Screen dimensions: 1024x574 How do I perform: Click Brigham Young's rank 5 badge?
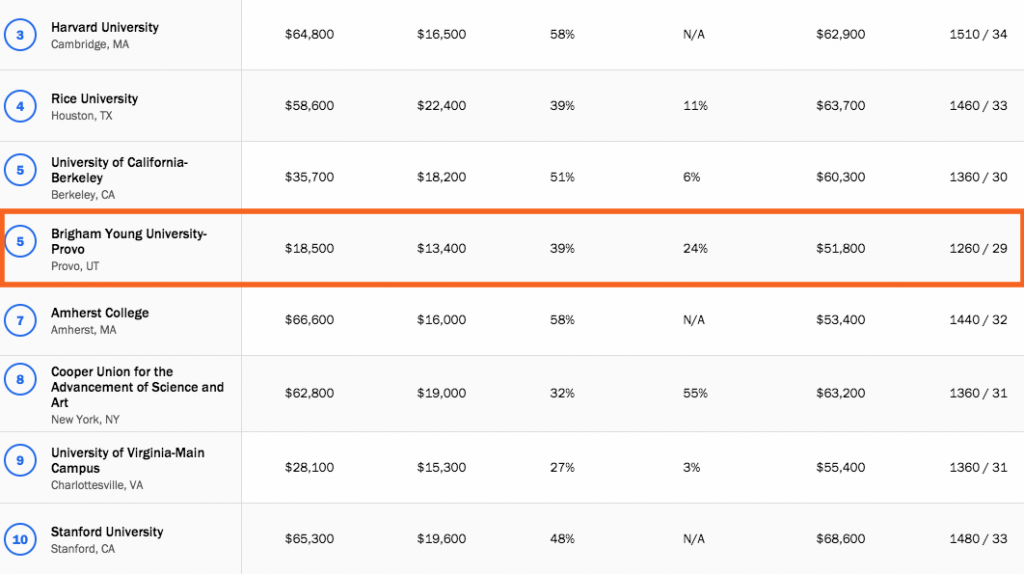tap(20, 242)
